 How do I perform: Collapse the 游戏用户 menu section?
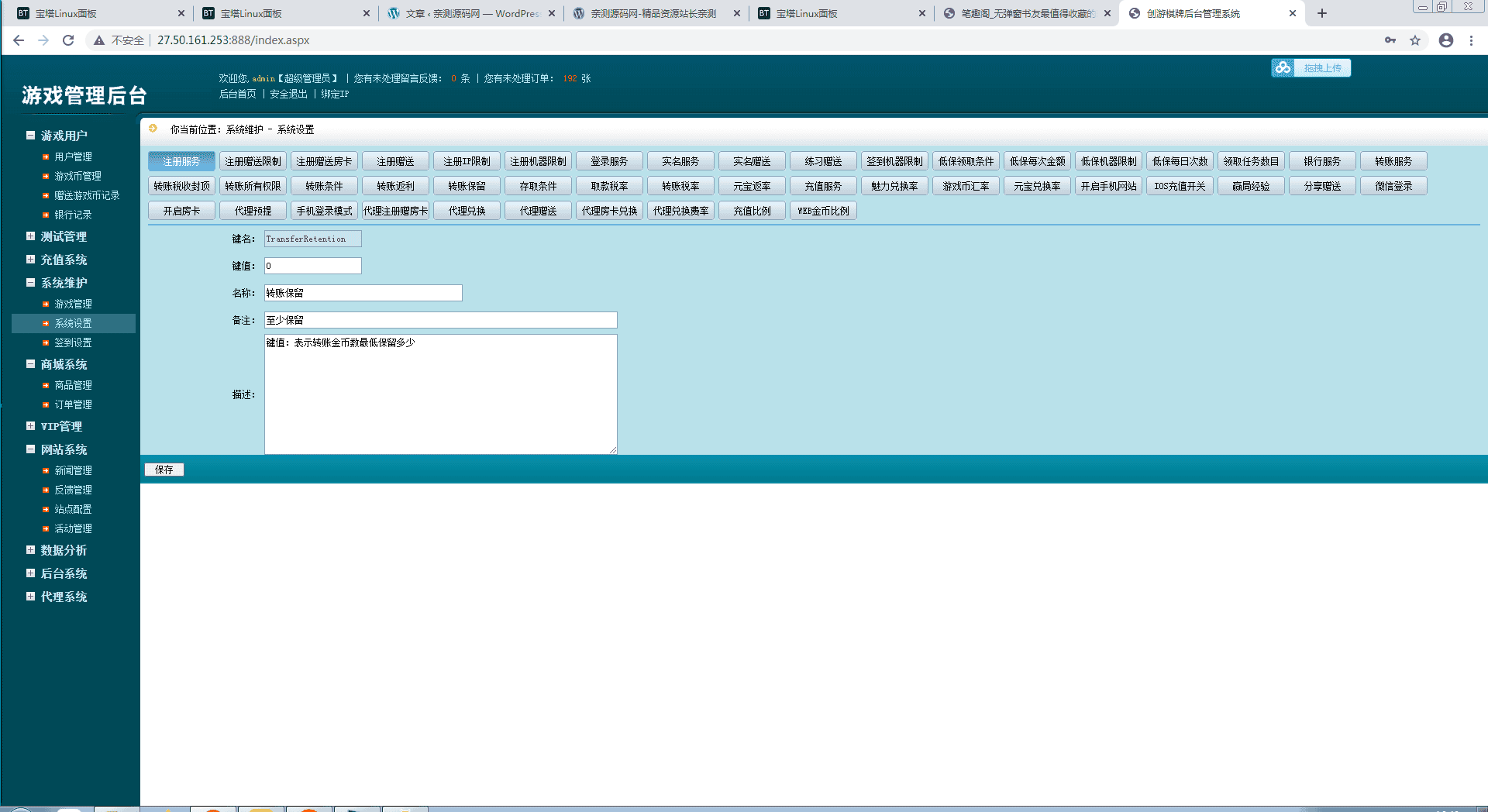coord(30,136)
